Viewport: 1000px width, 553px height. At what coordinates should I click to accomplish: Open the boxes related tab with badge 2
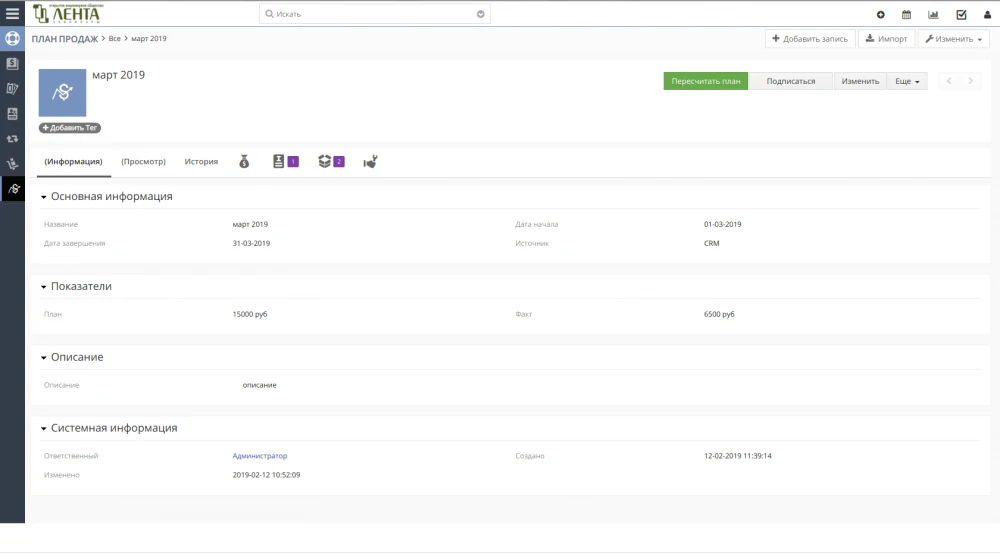[x=331, y=162]
